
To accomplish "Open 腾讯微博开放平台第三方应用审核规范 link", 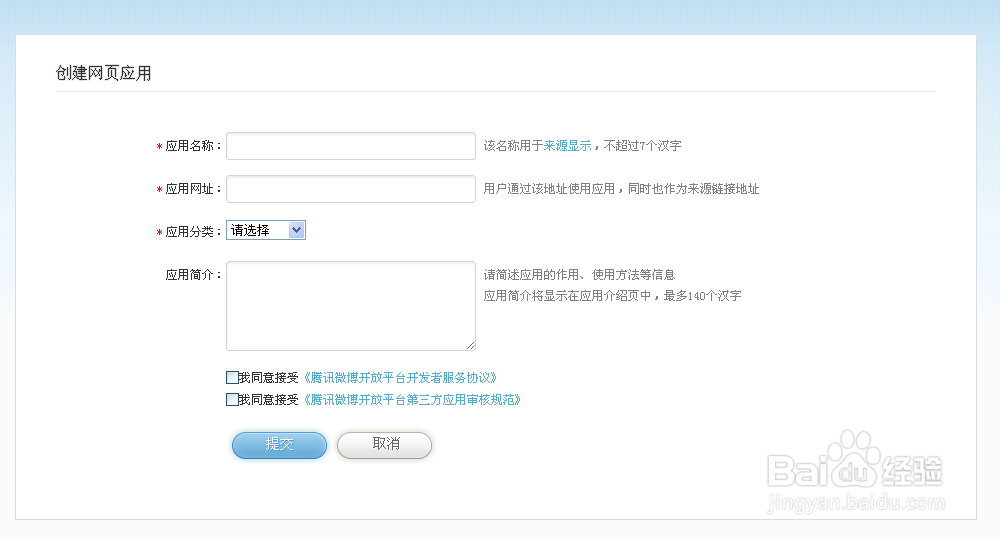I will 412,400.
